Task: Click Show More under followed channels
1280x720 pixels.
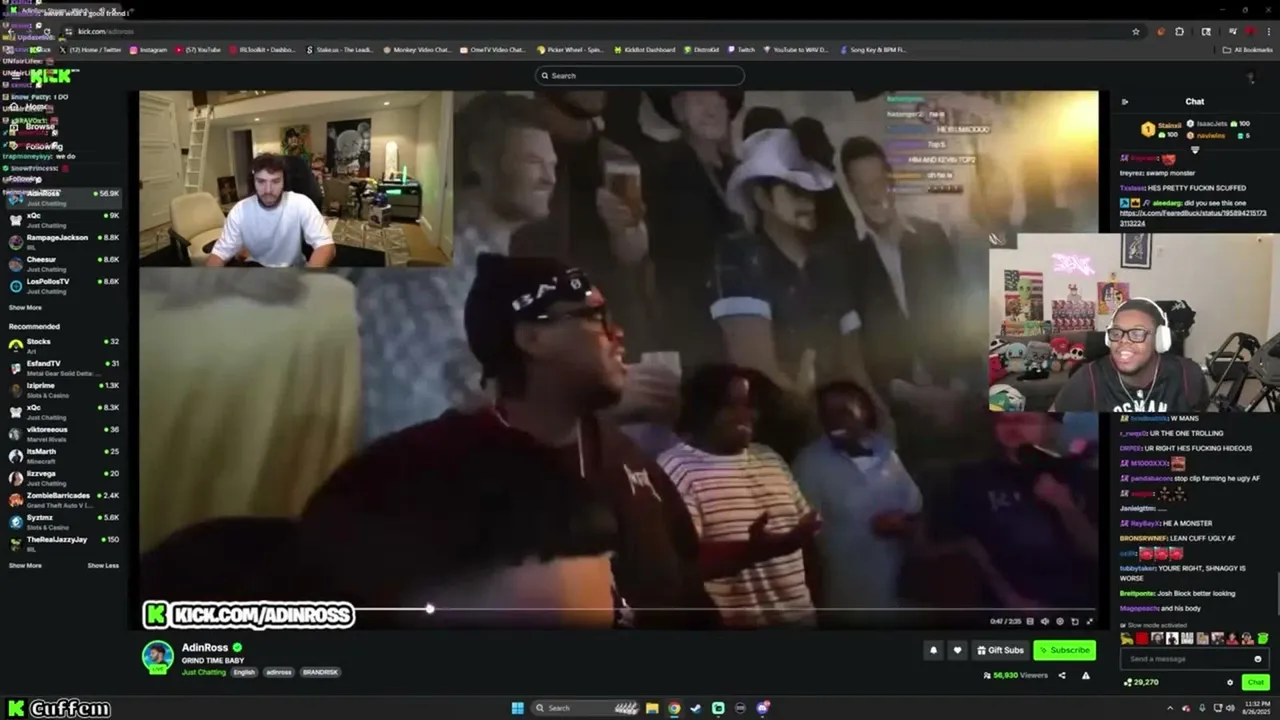Action: [x=25, y=307]
